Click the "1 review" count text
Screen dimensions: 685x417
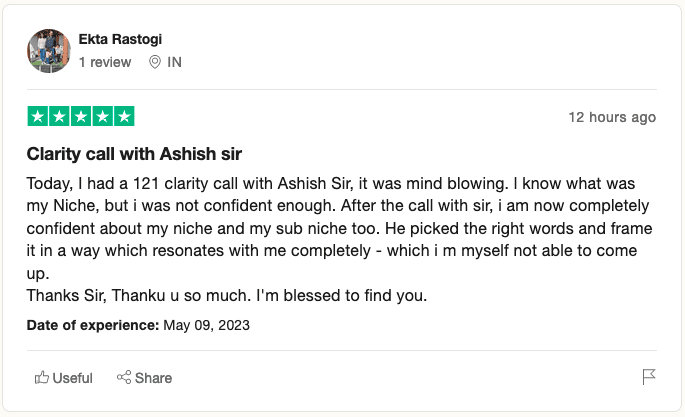point(105,62)
